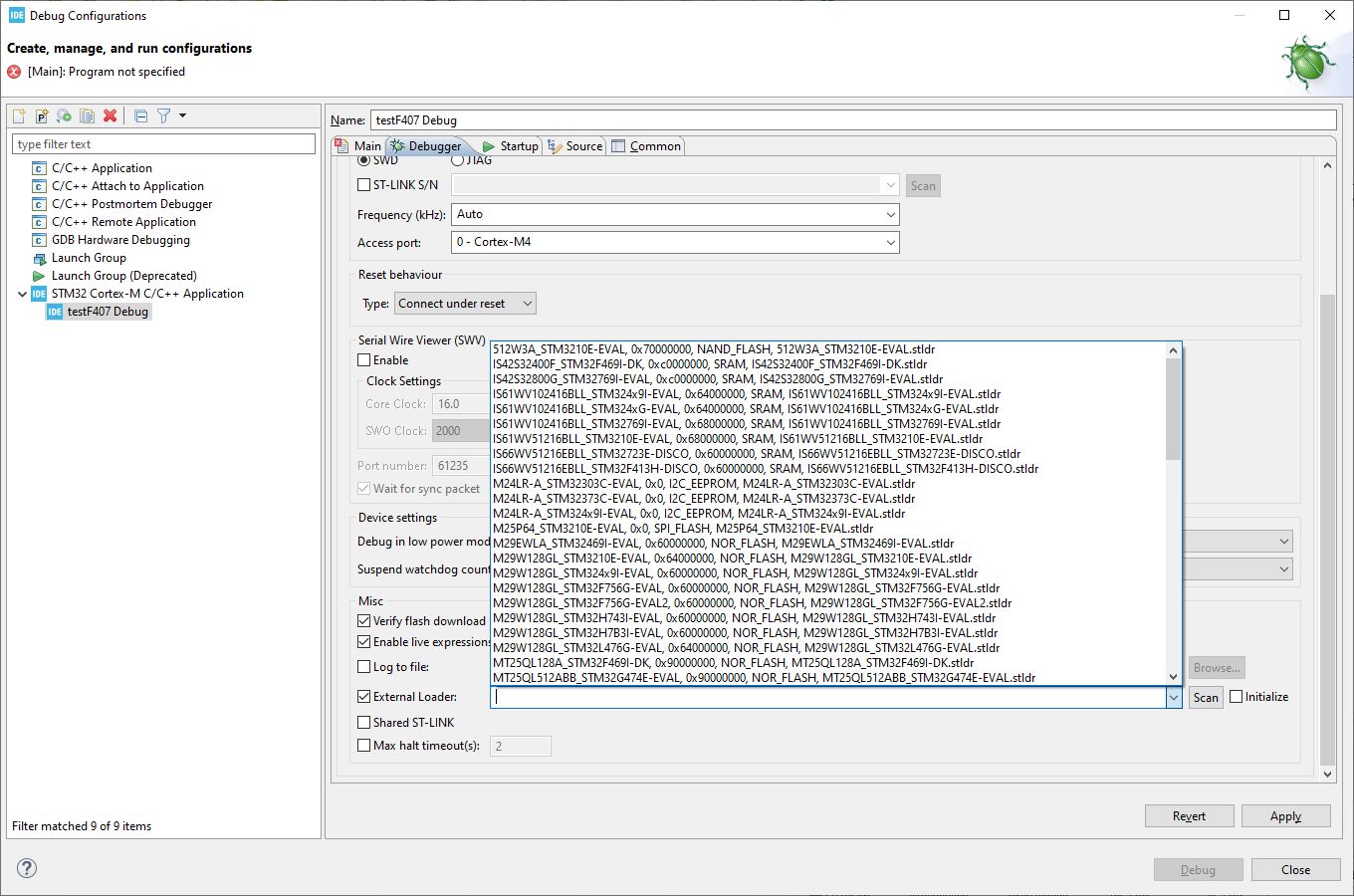The width and height of the screenshot is (1354, 896).
Task: Click Export launch configuration icon
Action: [64, 116]
